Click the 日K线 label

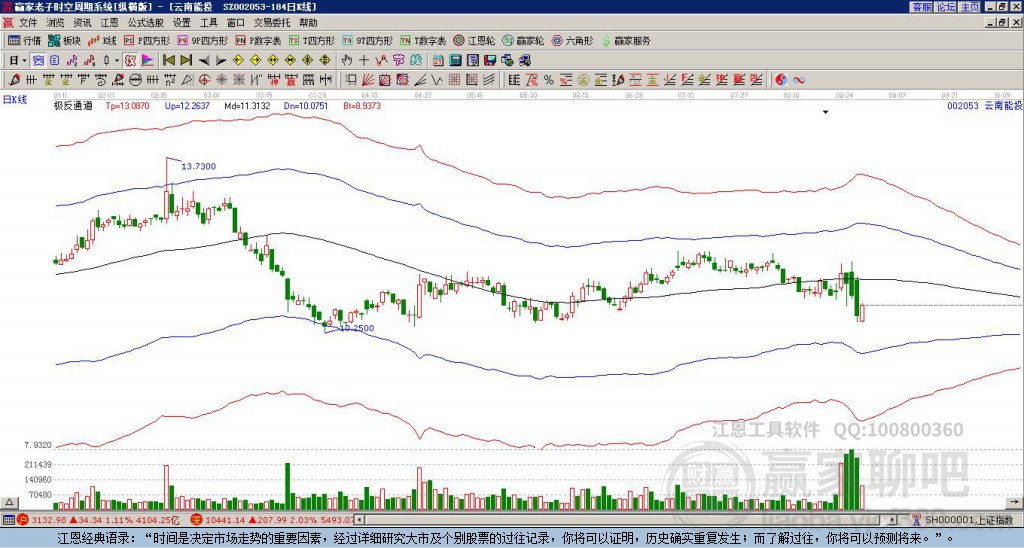14,99
